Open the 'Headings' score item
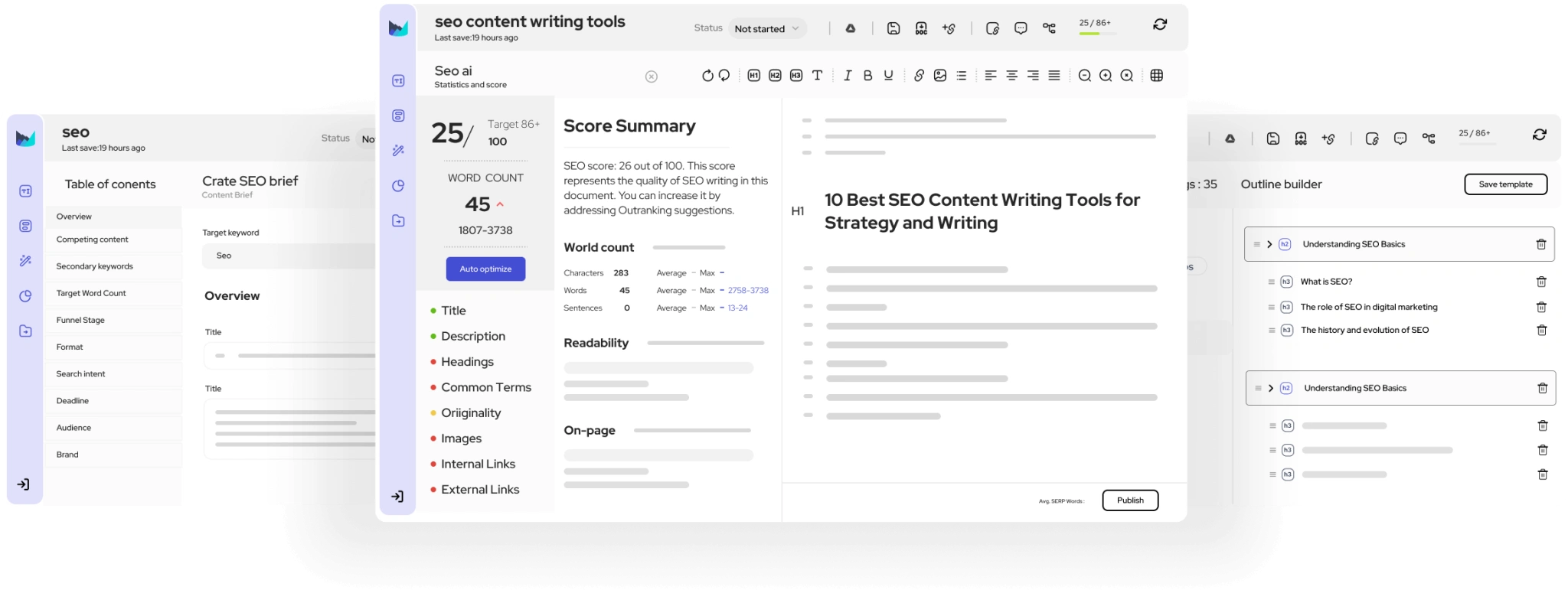The width and height of the screenshot is (1568, 616). pyautogui.click(x=467, y=362)
